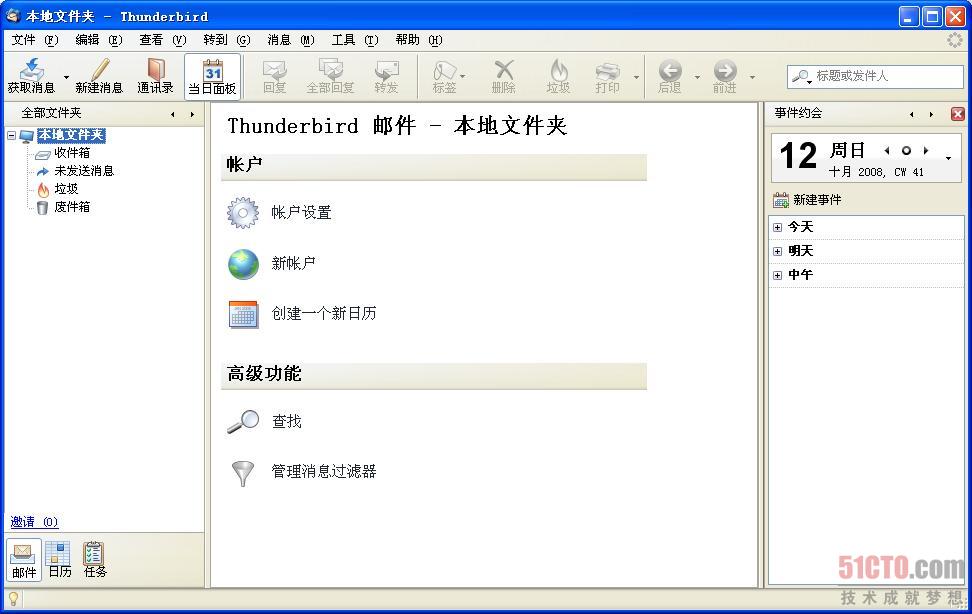Image resolution: width=972 pixels, height=614 pixels.
Task: Click the 标签 tag icon
Action: (444, 69)
